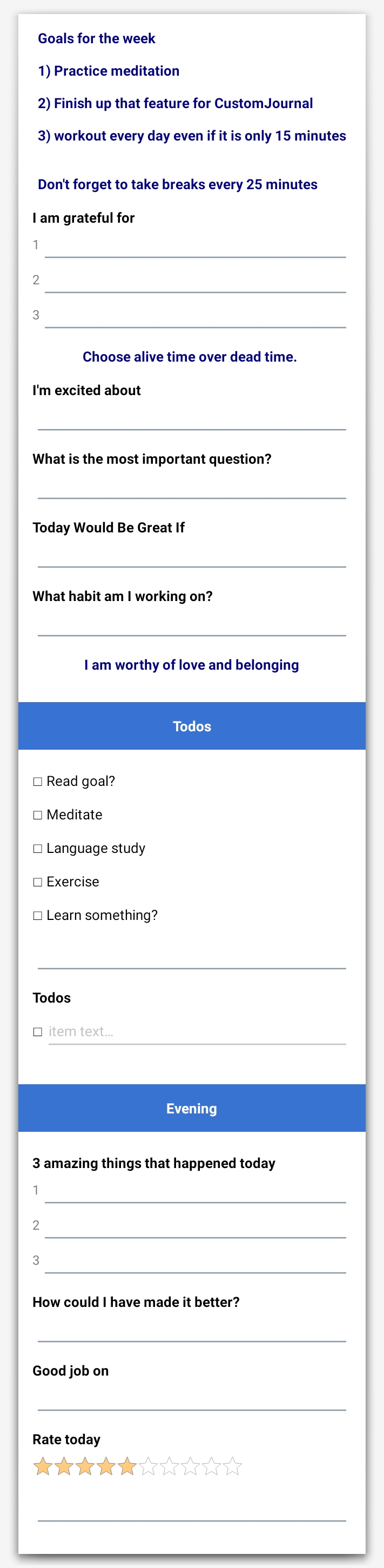This screenshot has width=384, height=1568.
Task: Click the Good job on input line
Action: (x=192, y=1399)
